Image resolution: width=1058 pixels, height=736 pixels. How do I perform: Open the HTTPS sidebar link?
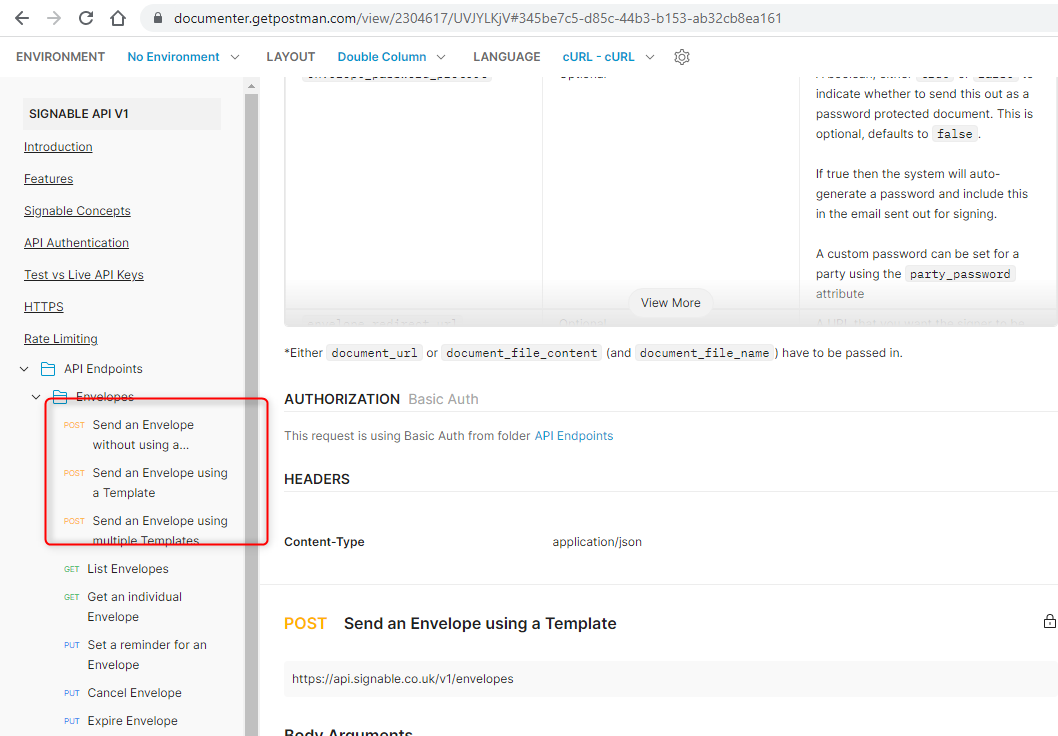click(x=44, y=307)
